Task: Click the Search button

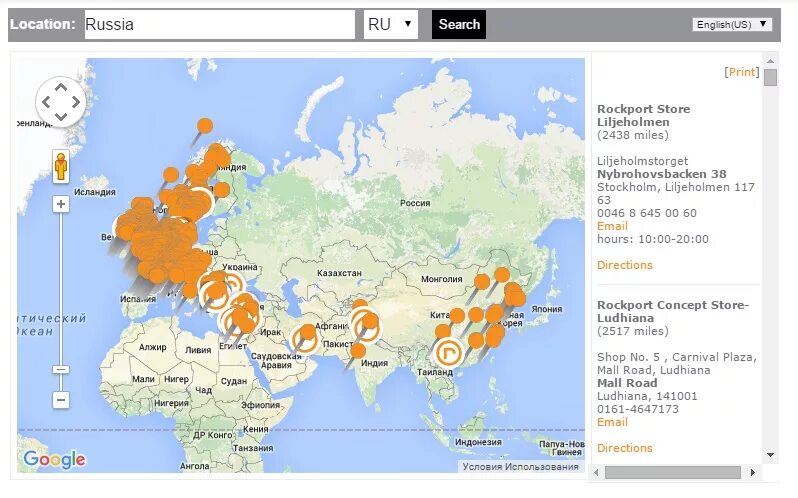Action: (459, 24)
